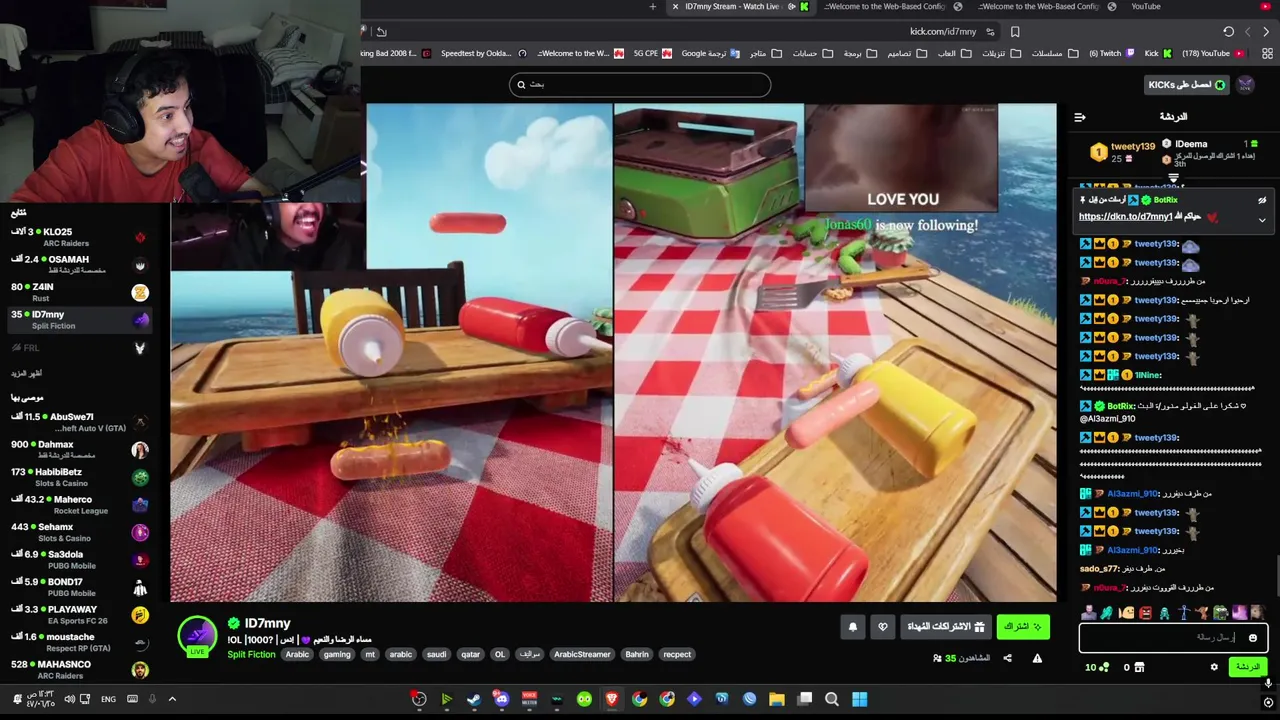
Task: Collapse the chat panel using arrow icon
Action: pyautogui.click(x=1080, y=117)
